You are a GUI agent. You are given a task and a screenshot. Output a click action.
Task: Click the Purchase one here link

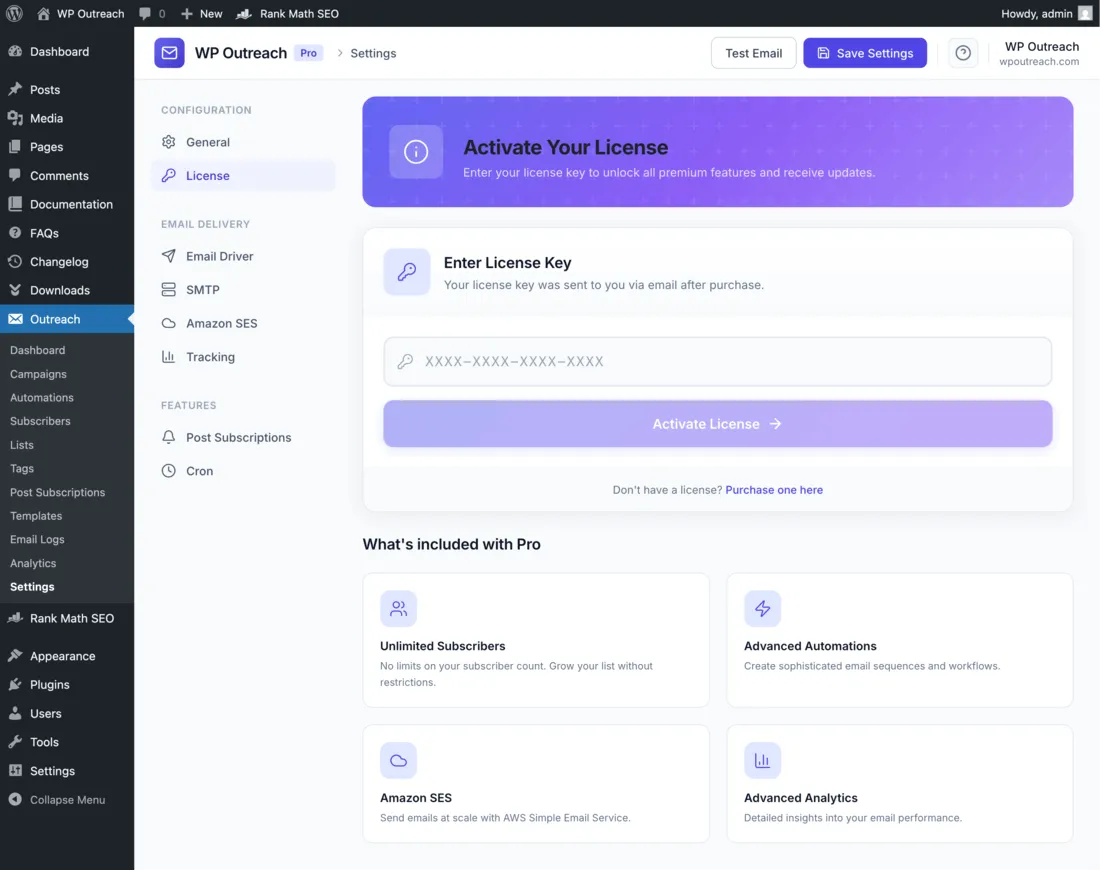(x=773, y=489)
